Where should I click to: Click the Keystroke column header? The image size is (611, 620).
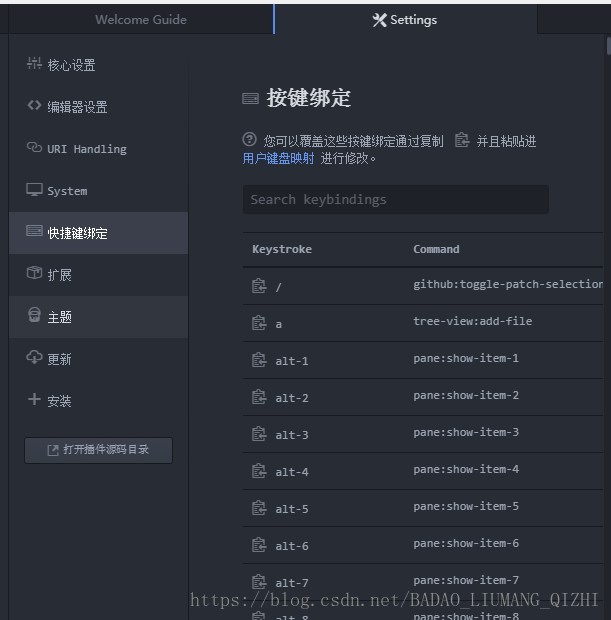coord(282,249)
